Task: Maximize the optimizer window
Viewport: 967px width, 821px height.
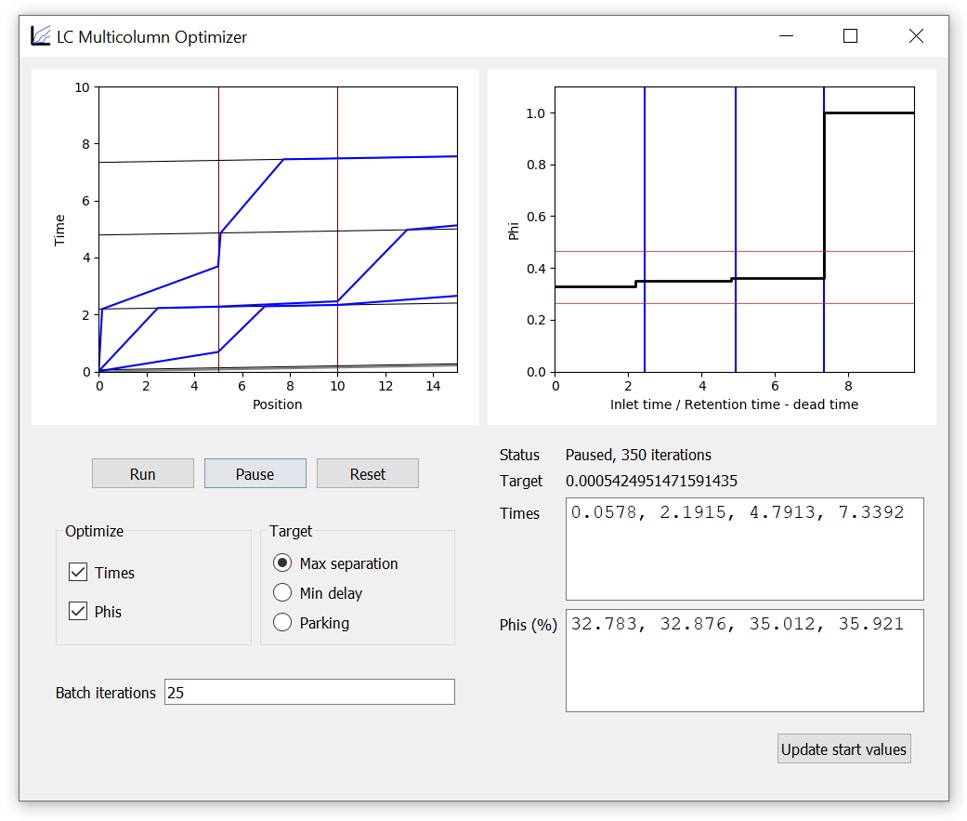Action: click(850, 37)
